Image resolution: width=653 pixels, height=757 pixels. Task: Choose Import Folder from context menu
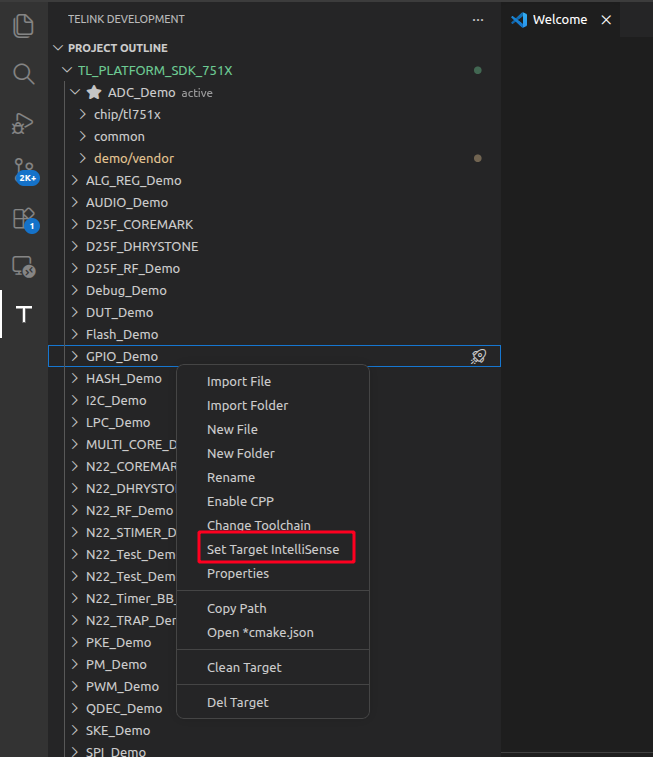tap(273, 406)
